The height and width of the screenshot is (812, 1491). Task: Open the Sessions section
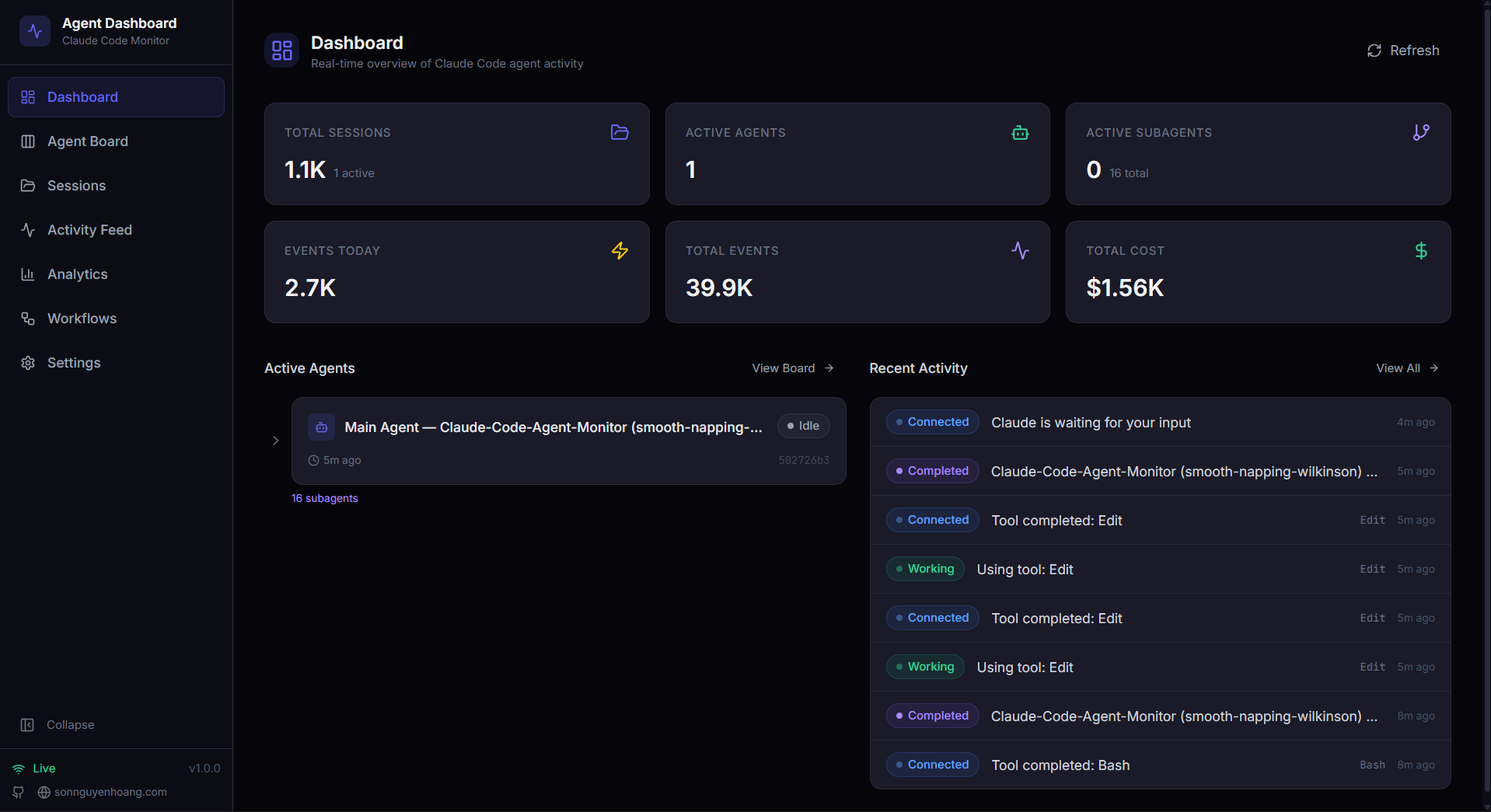pos(76,186)
